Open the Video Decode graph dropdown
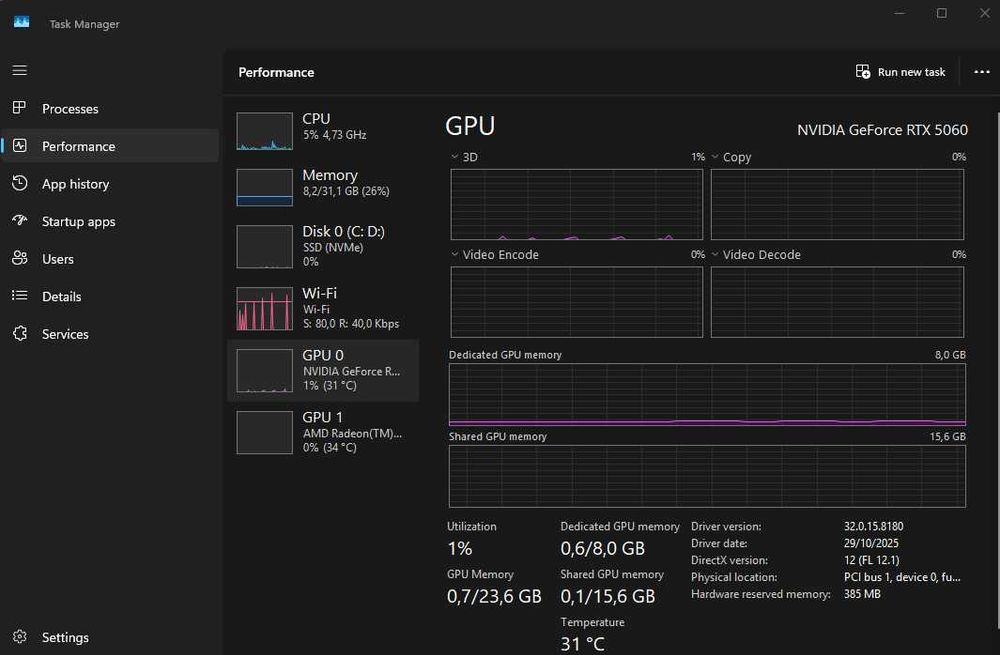Viewport: 1000px width, 655px height. point(715,255)
